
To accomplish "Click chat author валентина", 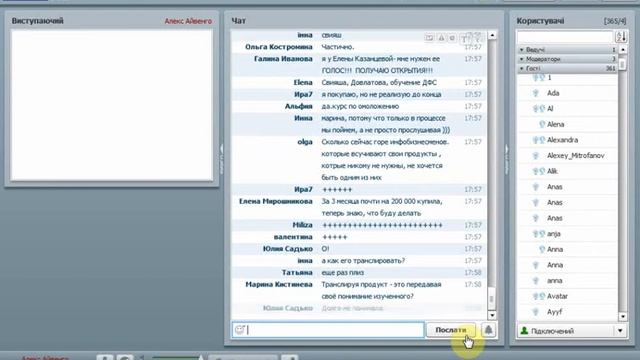I will click(x=293, y=237).
